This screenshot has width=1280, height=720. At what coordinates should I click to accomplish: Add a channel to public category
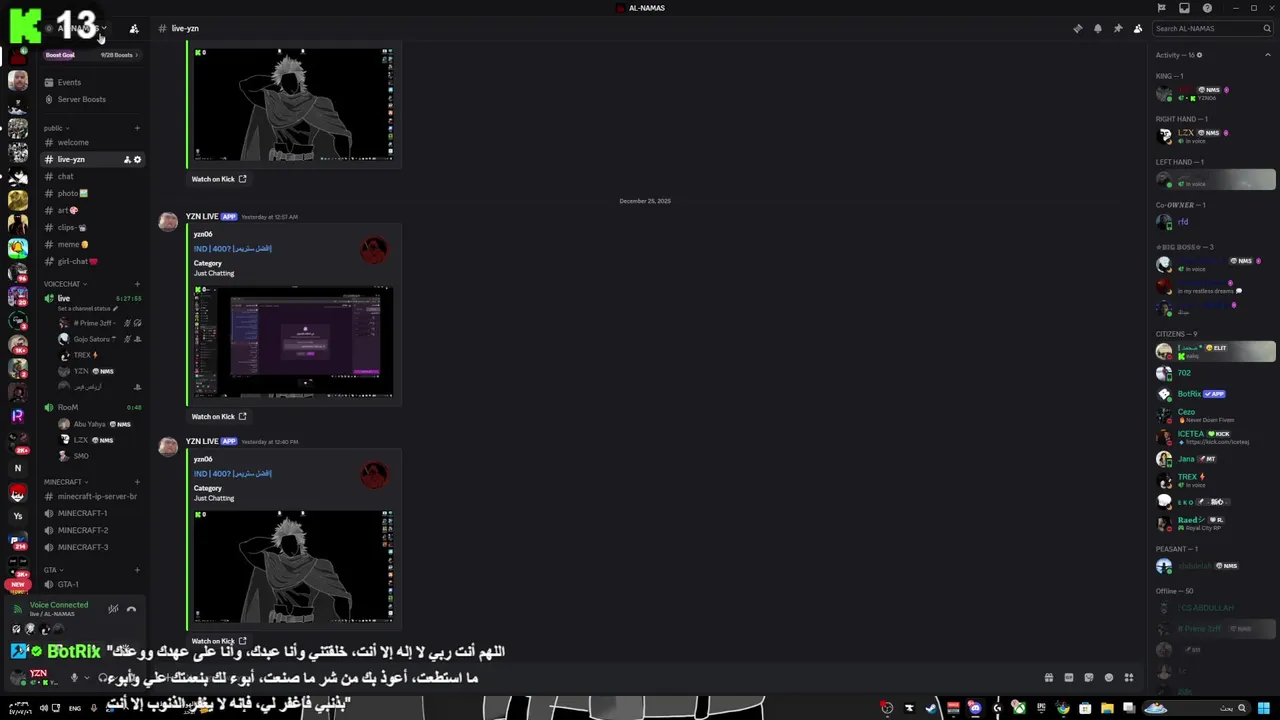[137, 128]
